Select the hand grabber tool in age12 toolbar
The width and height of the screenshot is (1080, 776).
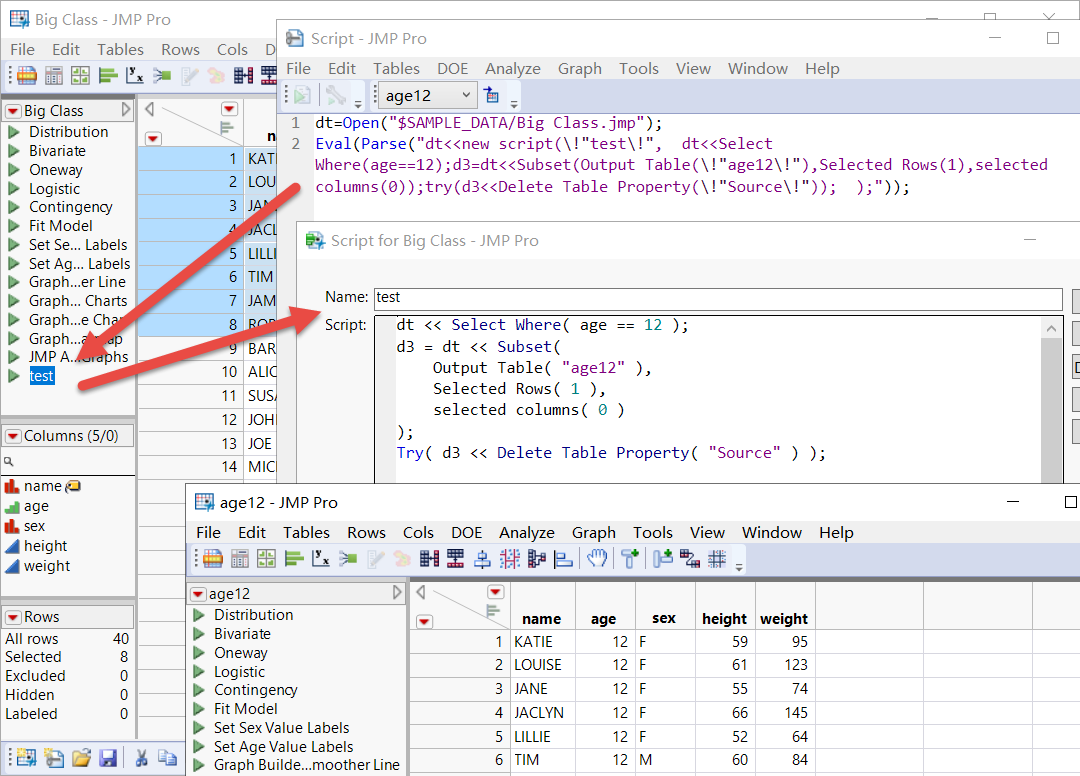pyautogui.click(x=597, y=559)
